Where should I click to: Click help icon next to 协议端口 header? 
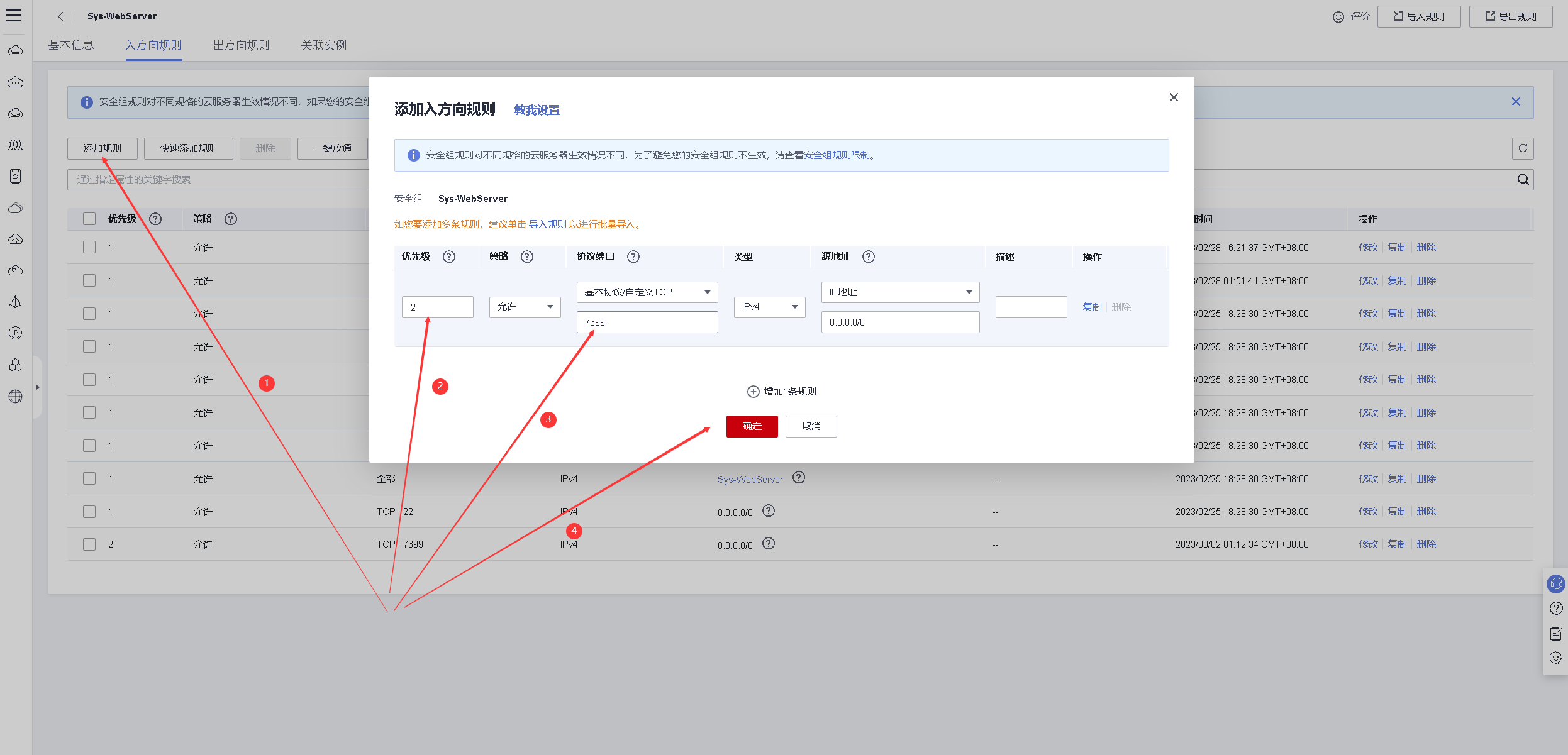pos(633,256)
